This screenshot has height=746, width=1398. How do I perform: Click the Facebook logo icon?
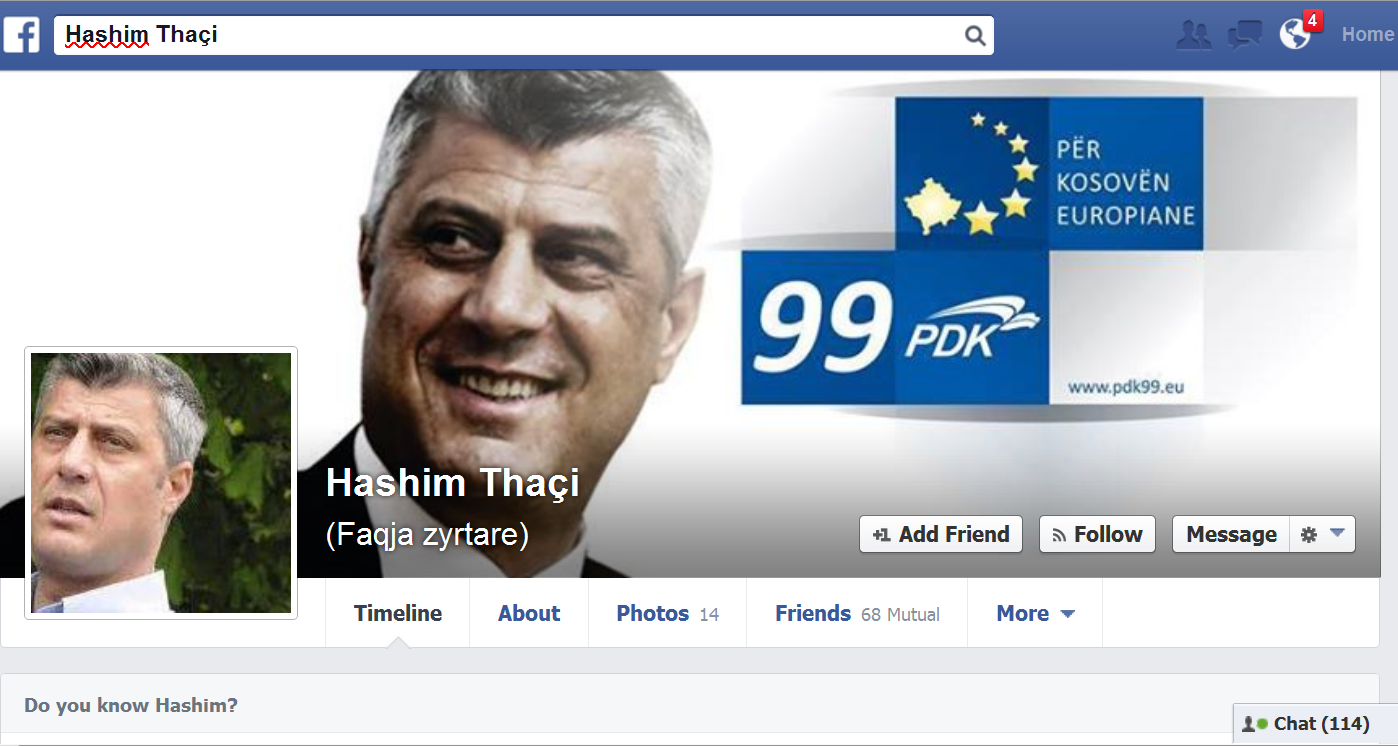pyautogui.click(x=21, y=35)
